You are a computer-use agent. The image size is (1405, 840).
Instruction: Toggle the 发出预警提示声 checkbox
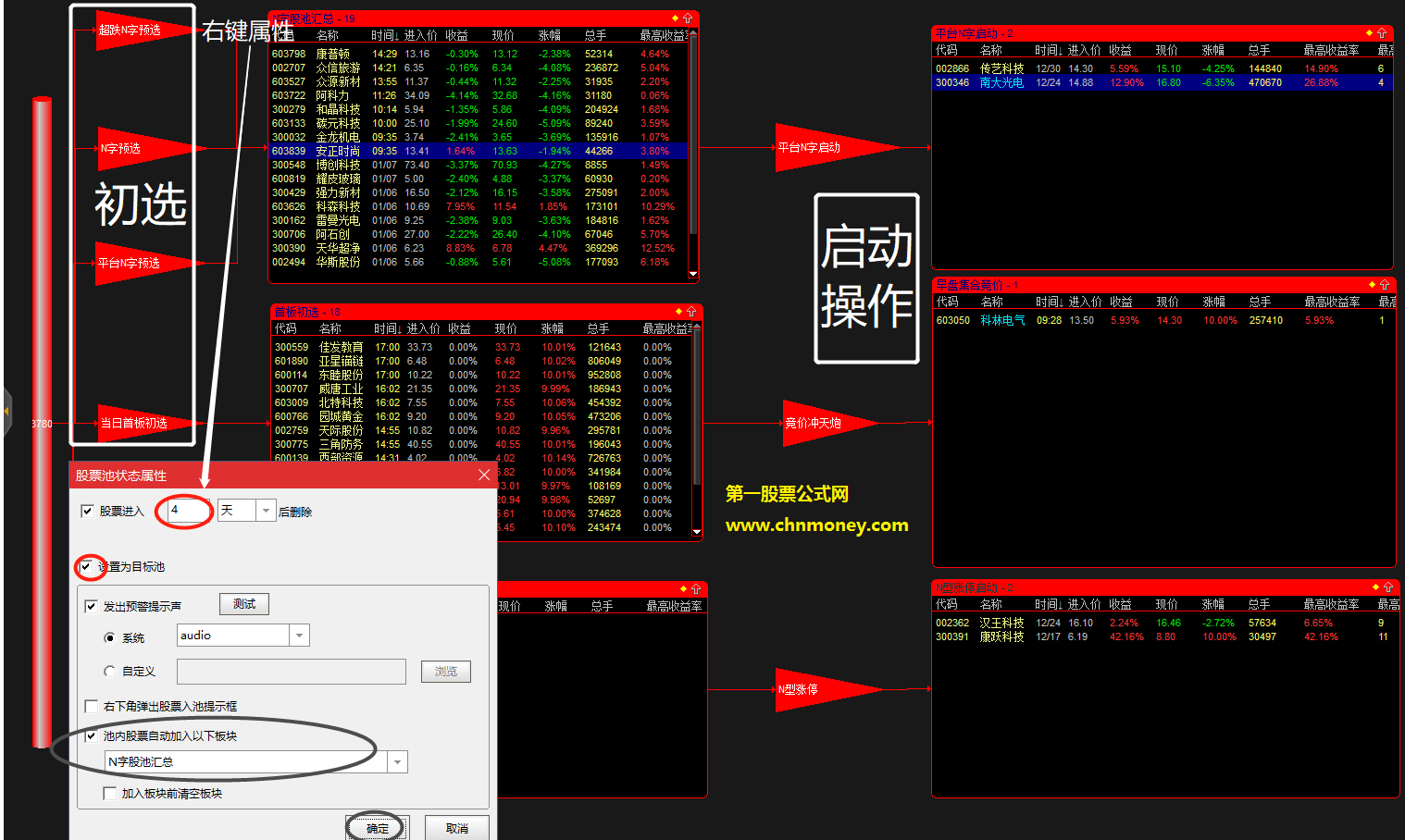[91, 606]
